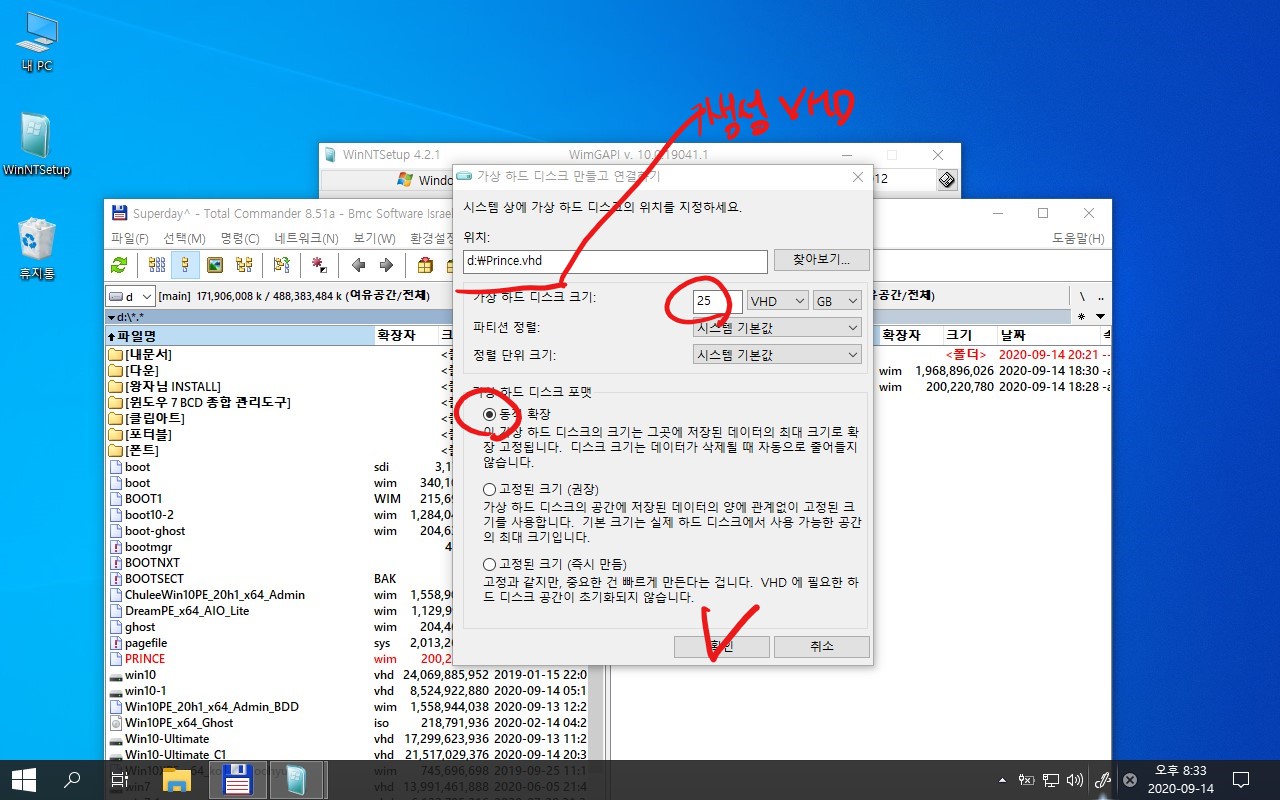This screenshot has width=1280, height=800.
Task: Click the virtual disk size field 25
Action: (x=717, y=300)
